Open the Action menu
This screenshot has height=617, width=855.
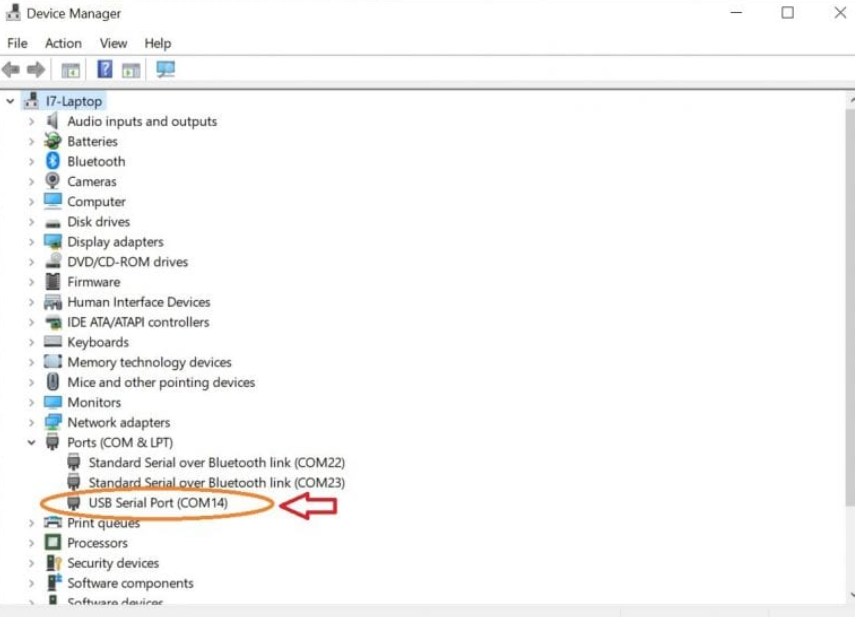coord(63,43)
